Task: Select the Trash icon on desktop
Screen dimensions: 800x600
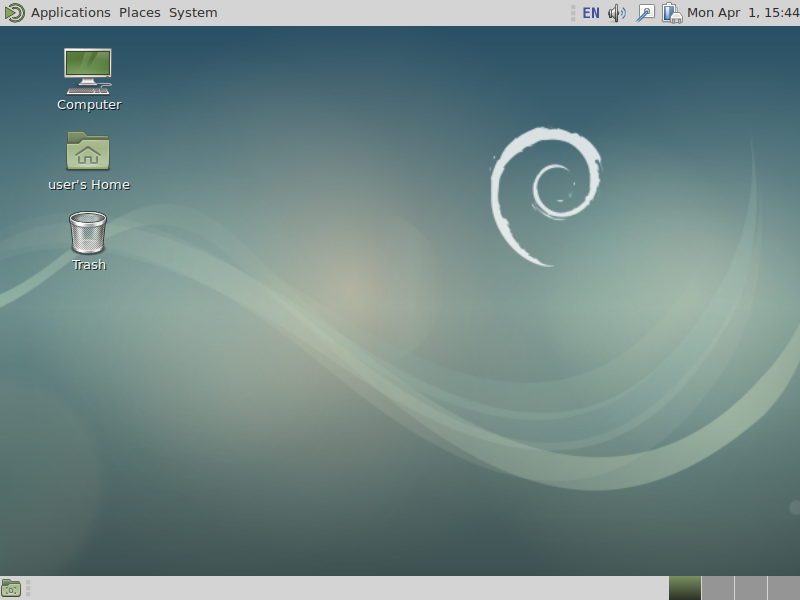Action: 88,233
